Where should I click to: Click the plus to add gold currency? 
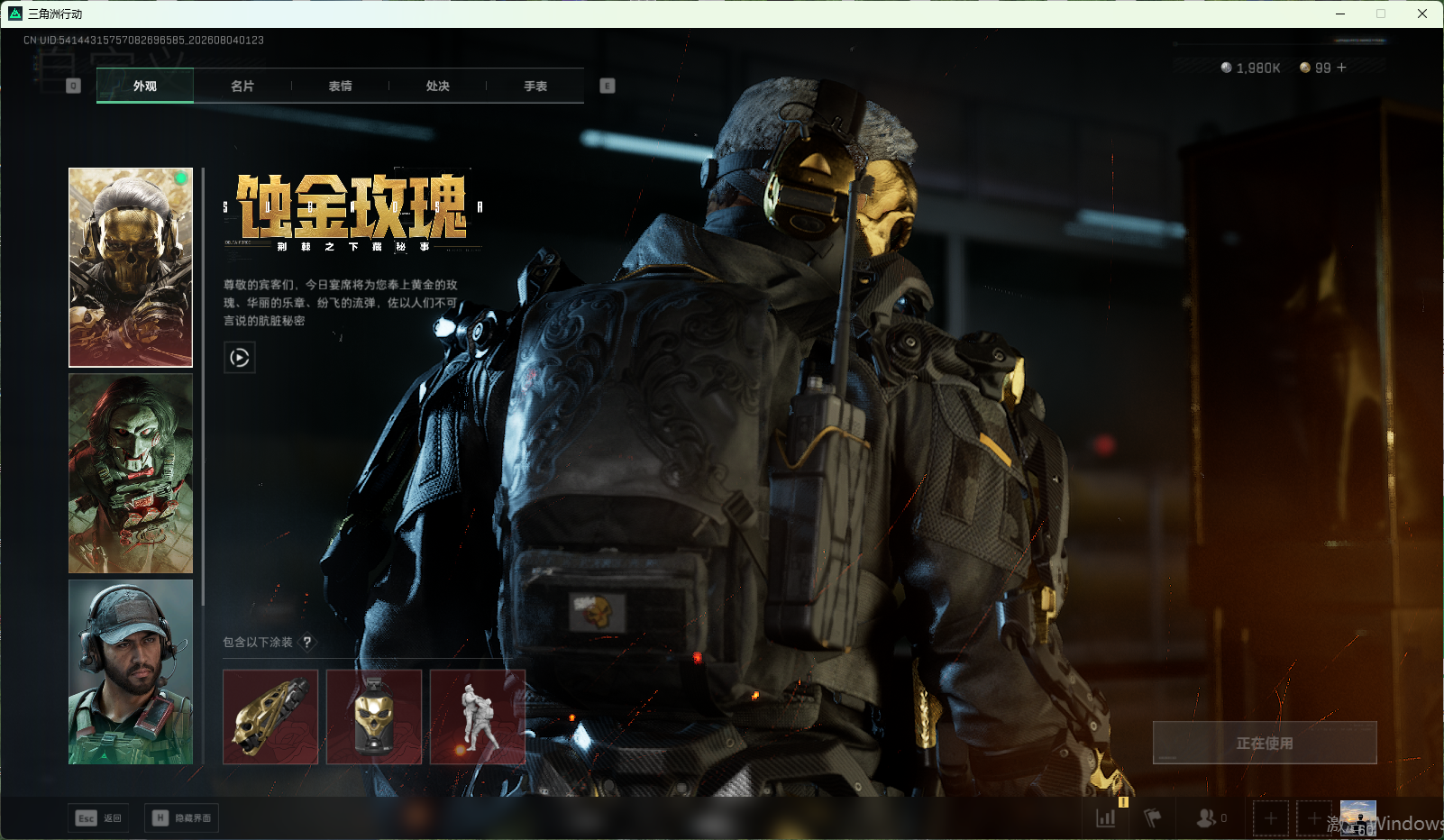1341,68
